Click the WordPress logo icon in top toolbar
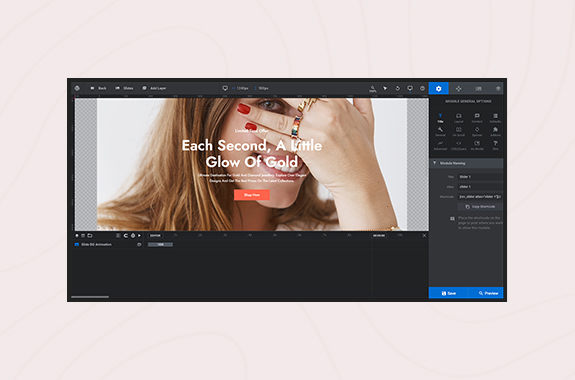The image size is (575, 380). pyautogui.click(x=77, y=88)
